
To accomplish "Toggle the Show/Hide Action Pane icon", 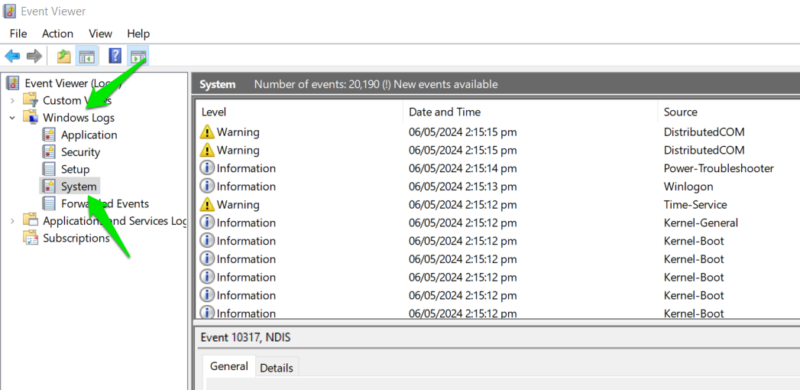I will pyautogui.click(x=138, y=56).
